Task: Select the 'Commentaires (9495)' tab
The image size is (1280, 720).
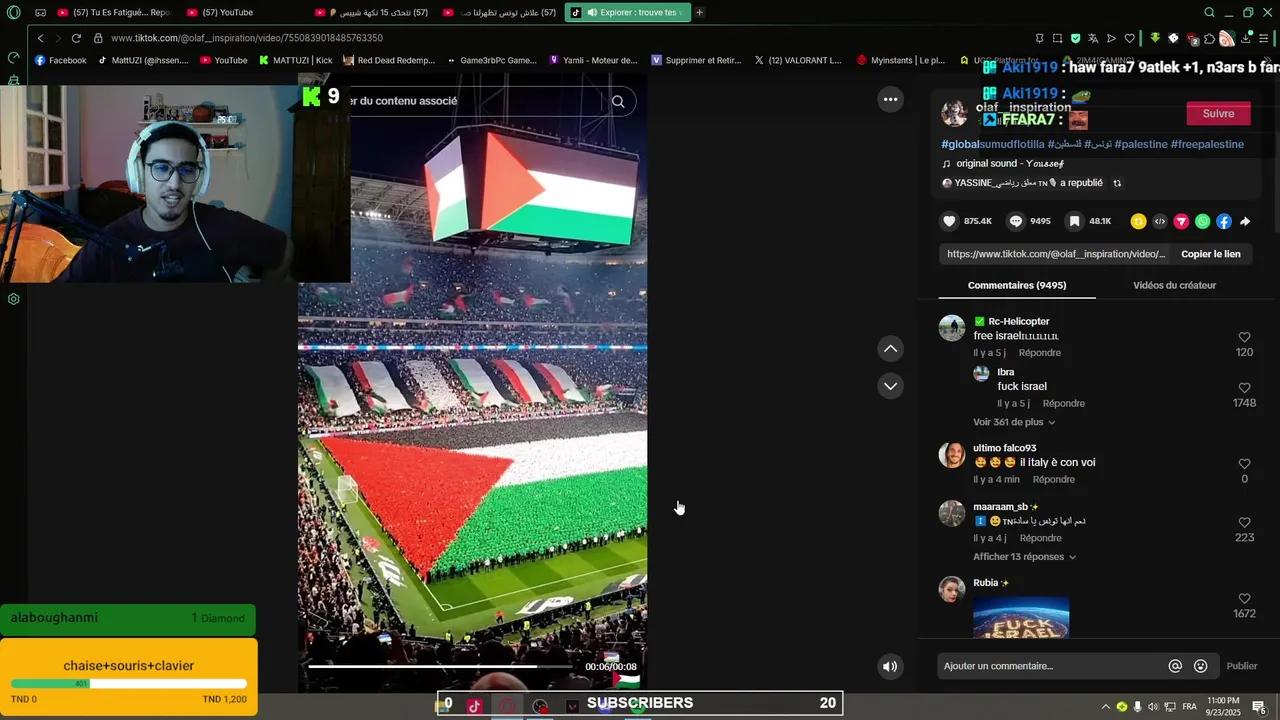Action: pyautogui.click(x=1017, y=285)
